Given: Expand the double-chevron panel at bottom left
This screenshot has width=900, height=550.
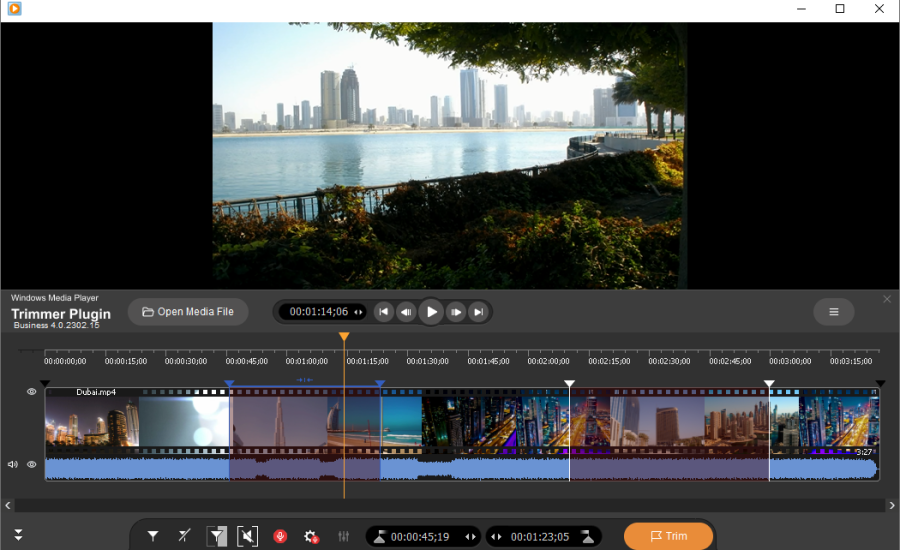Looking at the screenshot, I should [18, 536].
